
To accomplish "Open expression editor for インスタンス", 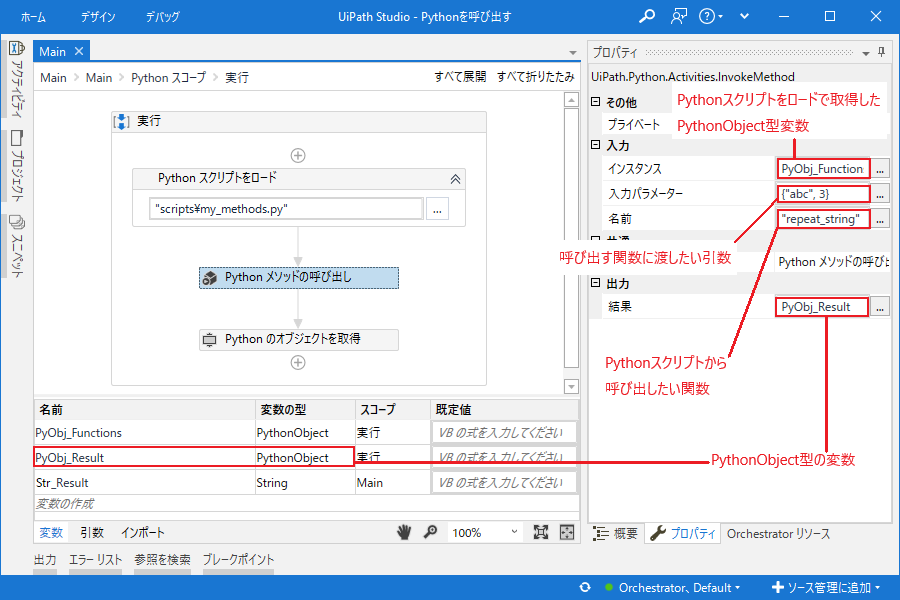I will [880, 169].
